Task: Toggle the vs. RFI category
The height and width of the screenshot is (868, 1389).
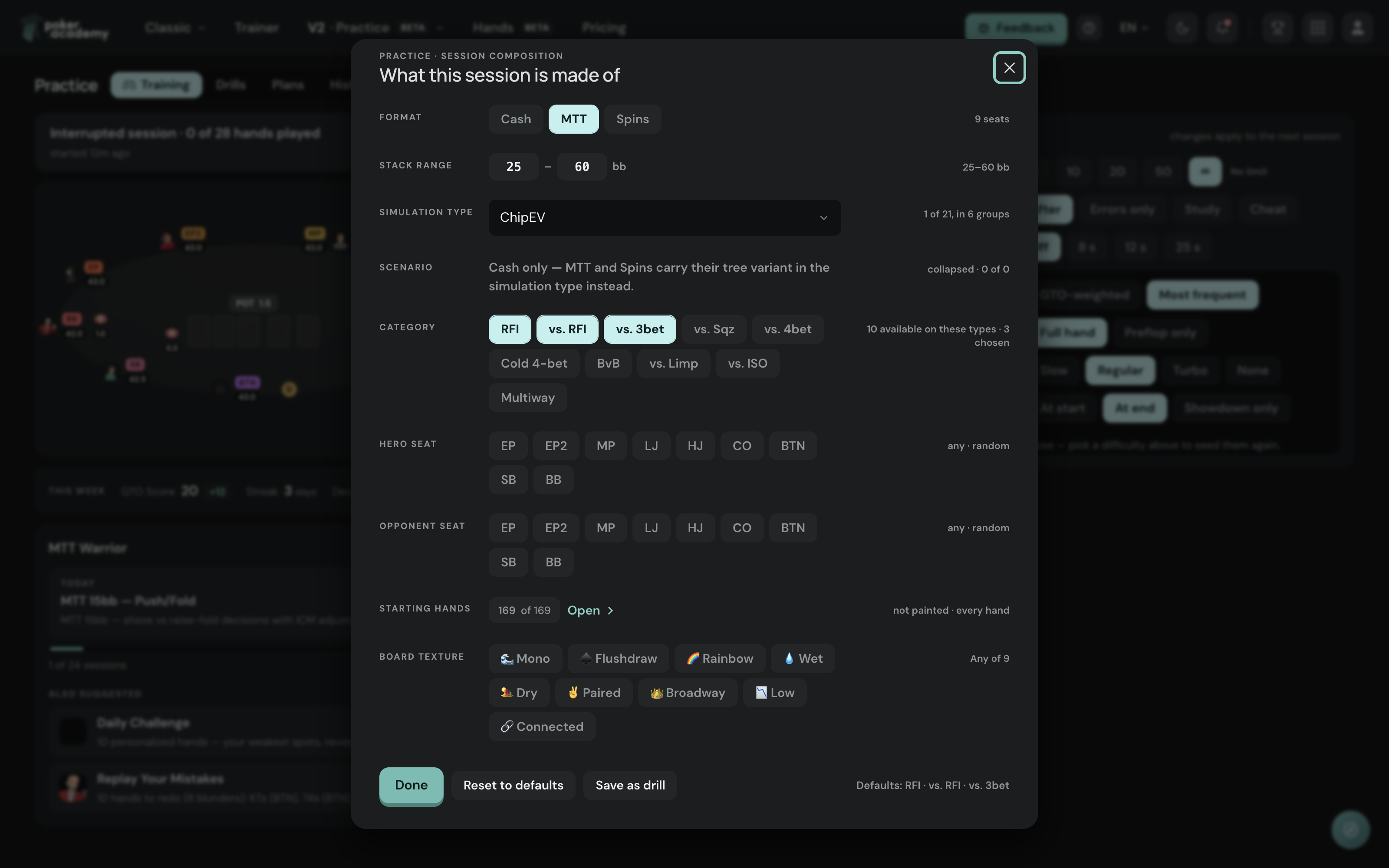Action: pyautogui.click(x=567, y=329)
